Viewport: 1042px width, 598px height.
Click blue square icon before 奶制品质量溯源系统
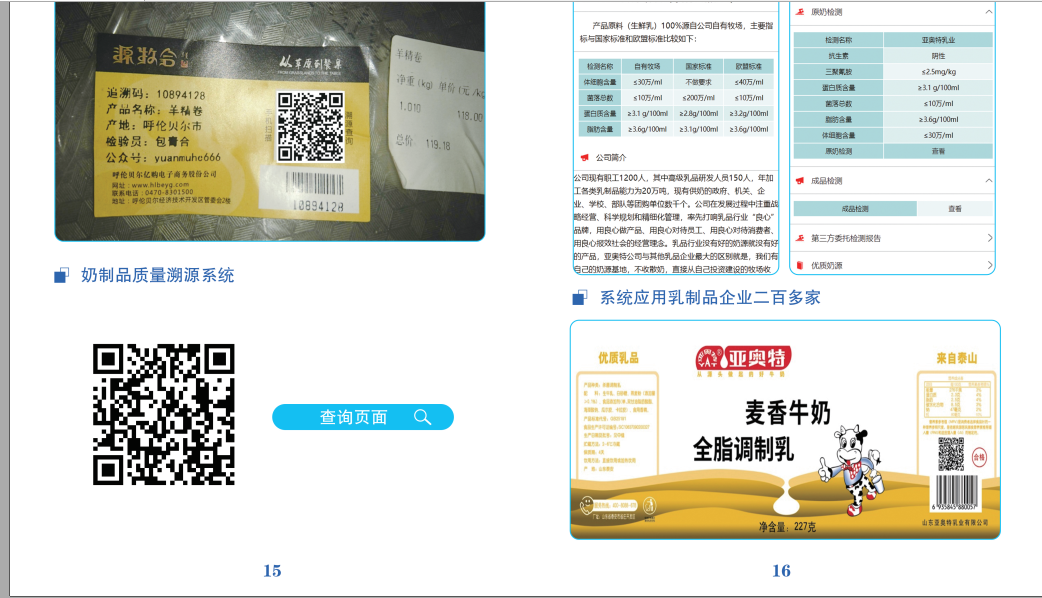(x=61, y=275)
